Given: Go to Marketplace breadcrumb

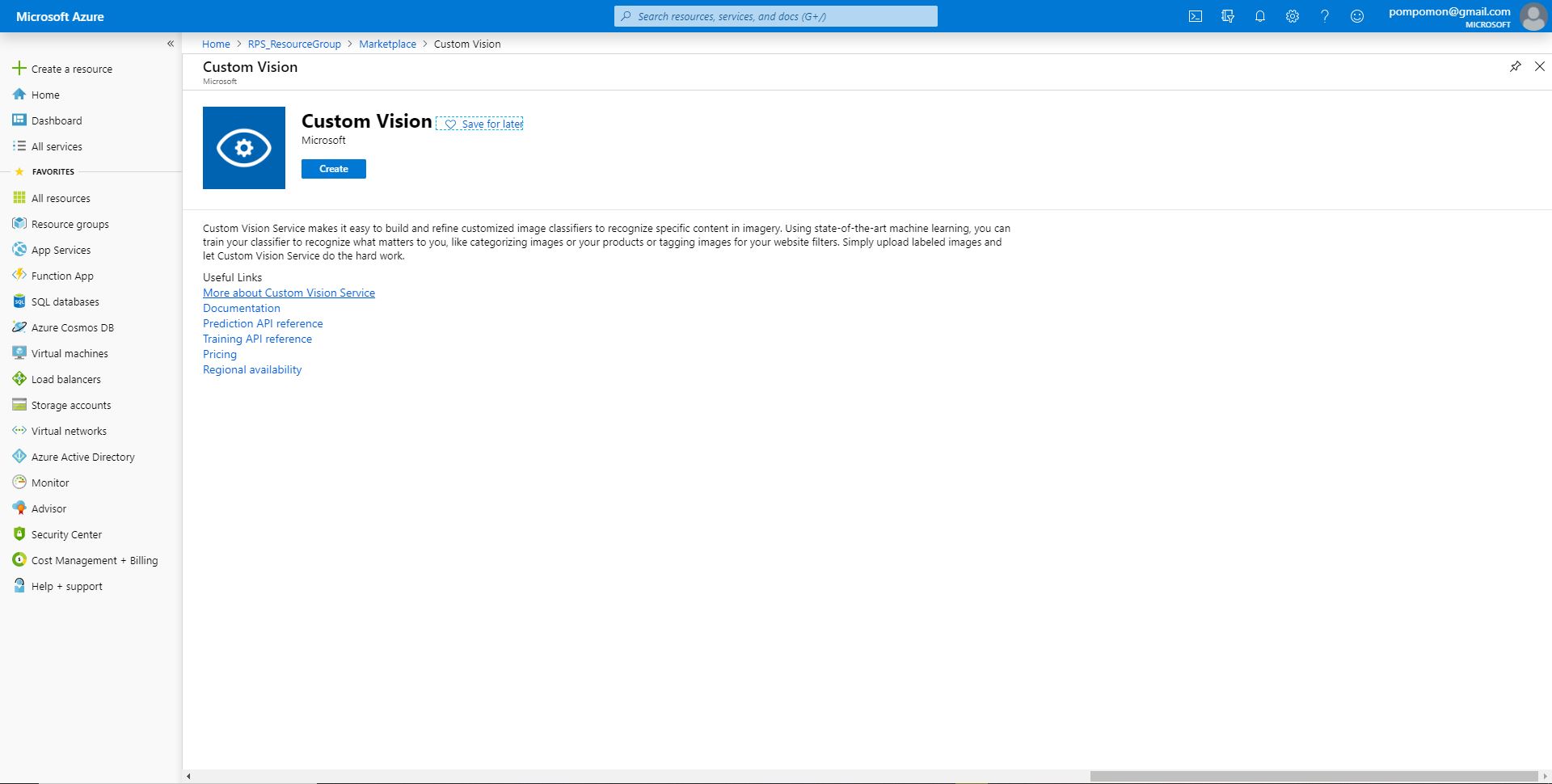Looking at the screenshot, I should click(x=388, y=44).
